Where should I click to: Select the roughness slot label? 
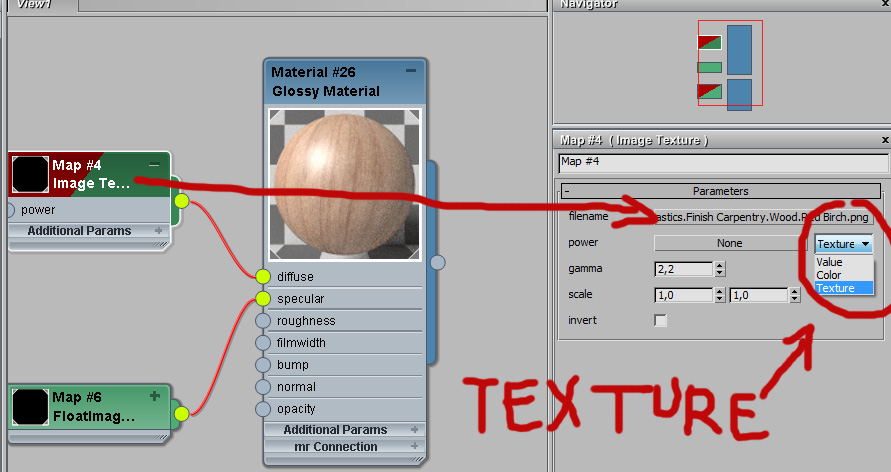306,321
